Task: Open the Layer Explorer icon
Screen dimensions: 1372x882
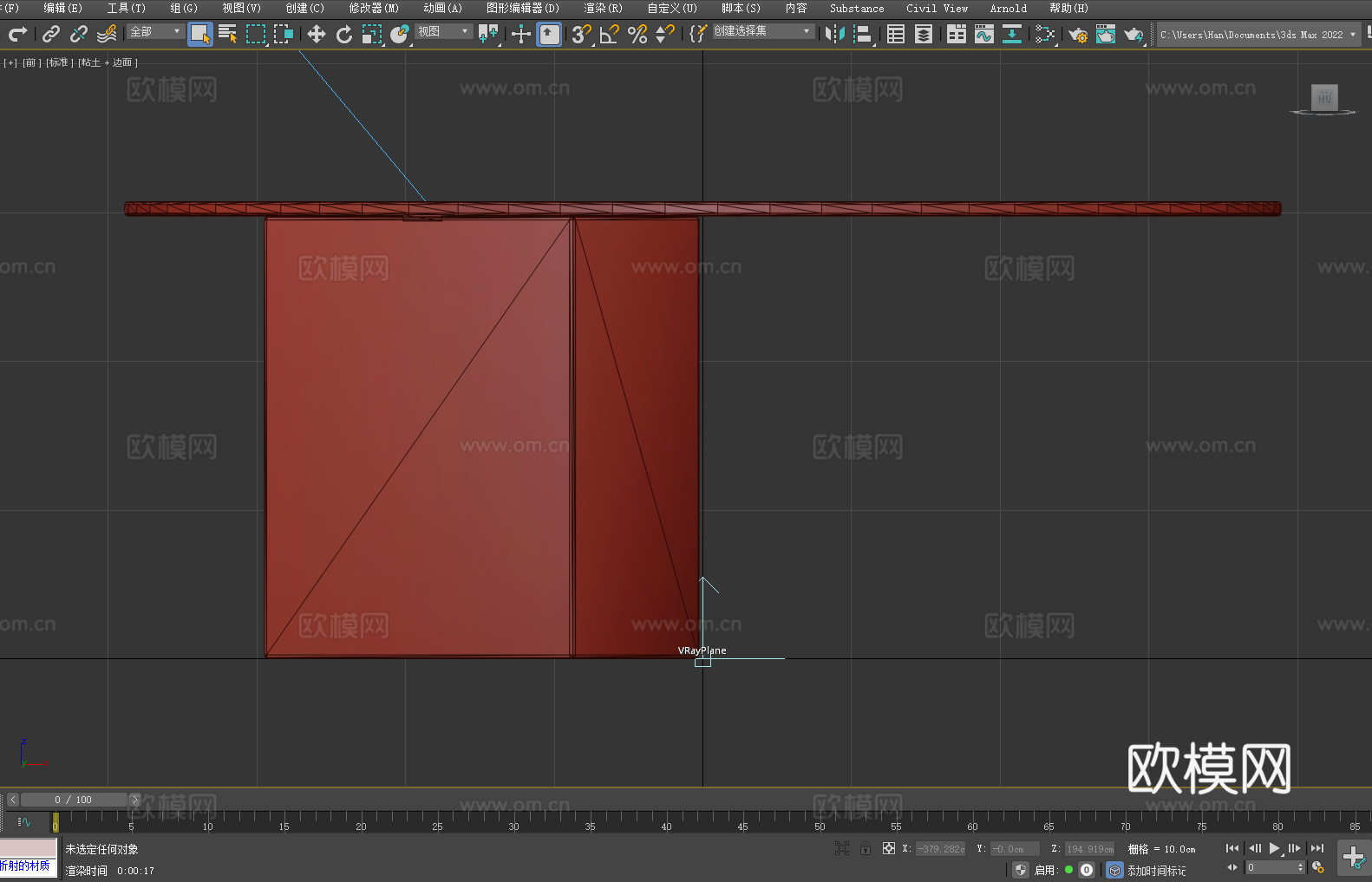Action: click(x=924, y=34)
